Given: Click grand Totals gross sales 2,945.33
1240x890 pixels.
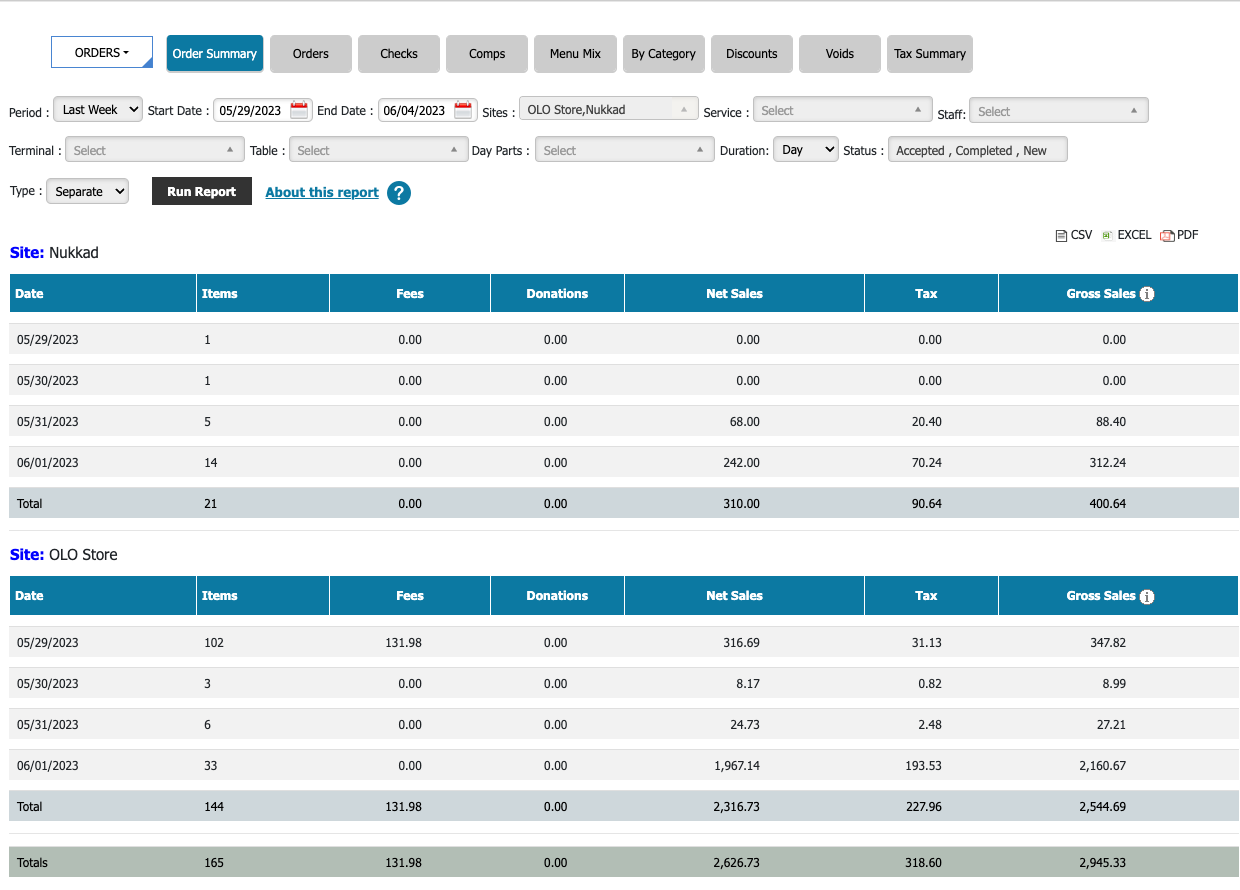Looking at the screenshot, I should click(1102, 863).
